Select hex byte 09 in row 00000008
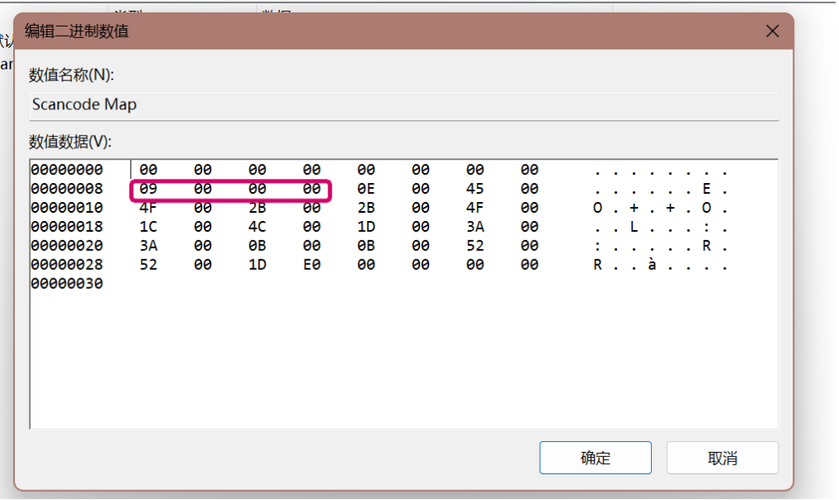The height and width of the screenshot is (500, 839). tap(148, 189)
